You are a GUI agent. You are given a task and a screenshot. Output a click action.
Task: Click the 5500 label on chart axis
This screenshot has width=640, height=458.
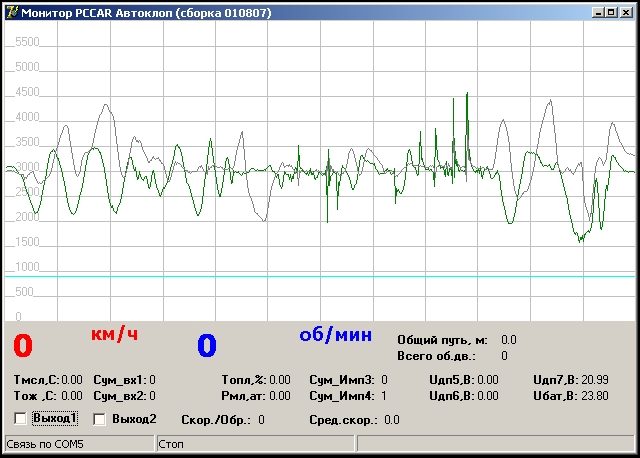coord(27,43)
